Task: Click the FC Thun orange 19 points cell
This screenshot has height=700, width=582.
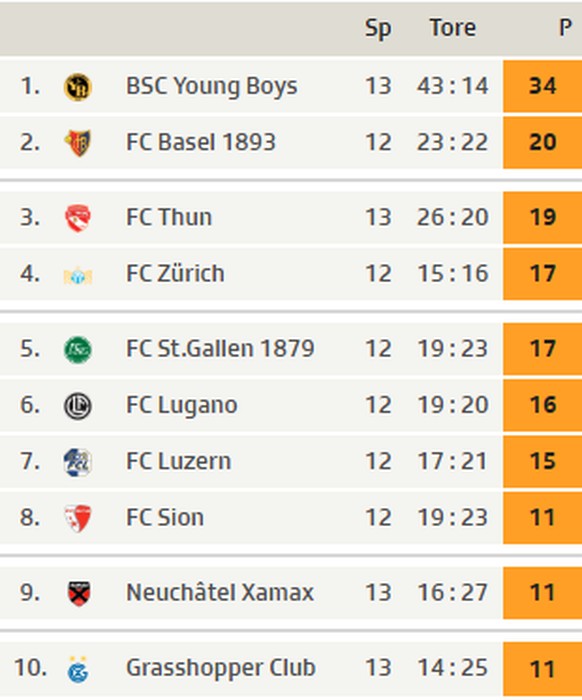Action: point(542,217)
